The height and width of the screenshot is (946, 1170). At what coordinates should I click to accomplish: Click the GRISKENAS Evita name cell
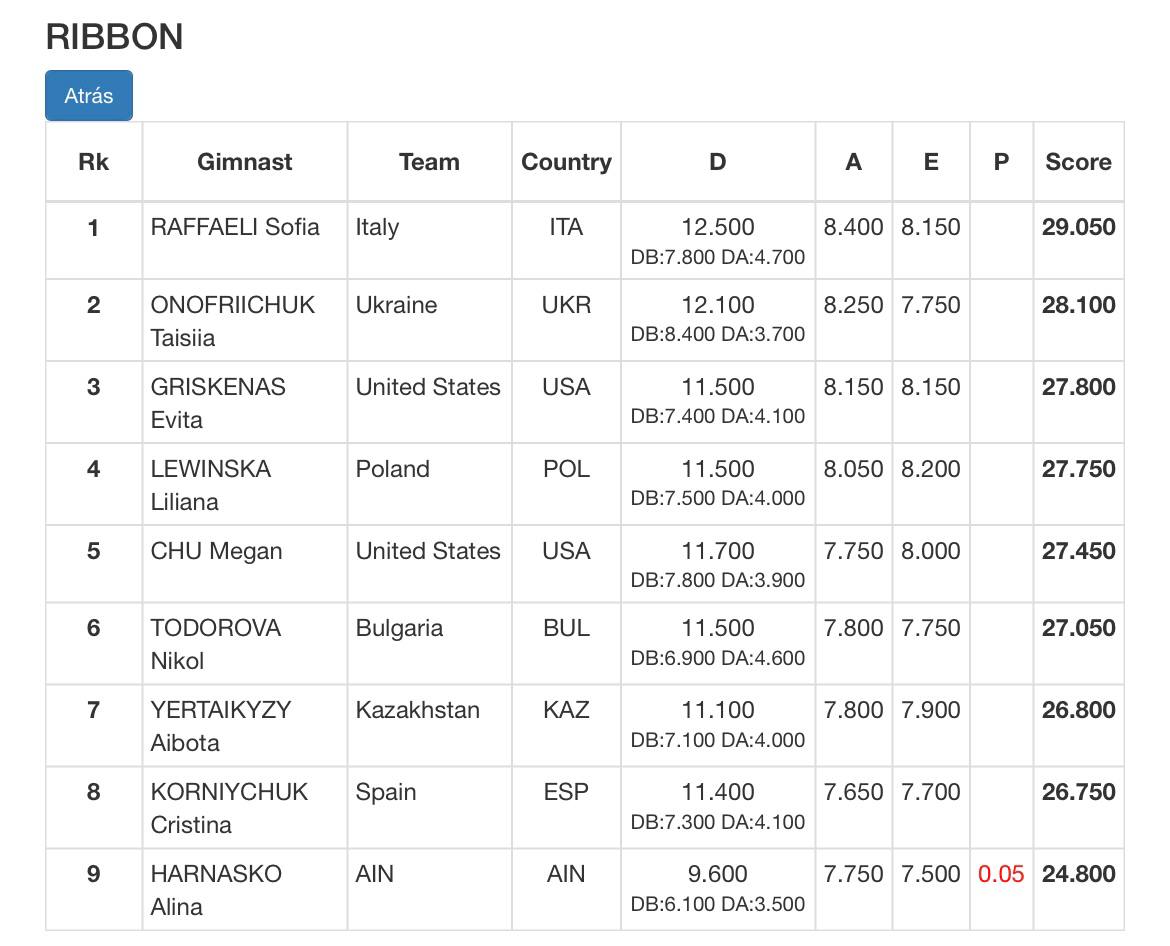pos(218,403)
